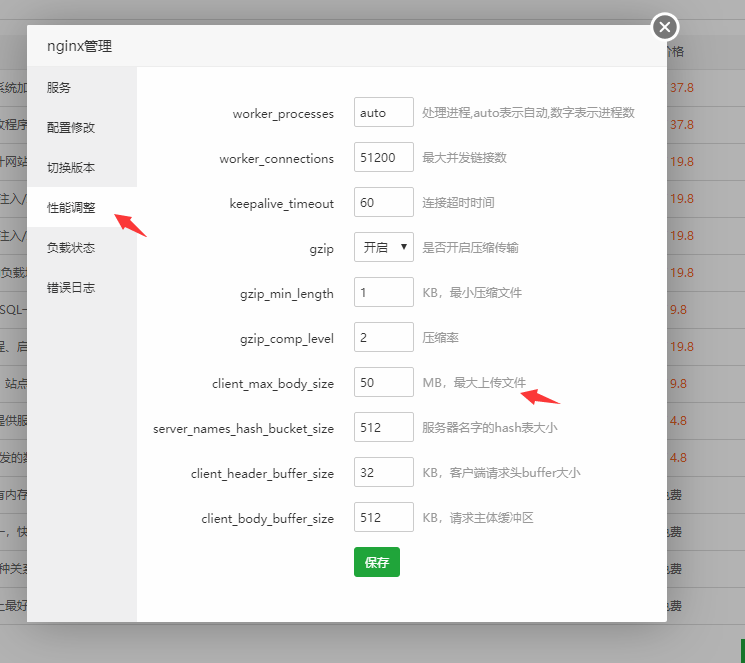Image resolution: width=745 pixels, height=663 pixels.
Task: Click the server_names_hash_bucket_size label
Action: tap(243, 429)
